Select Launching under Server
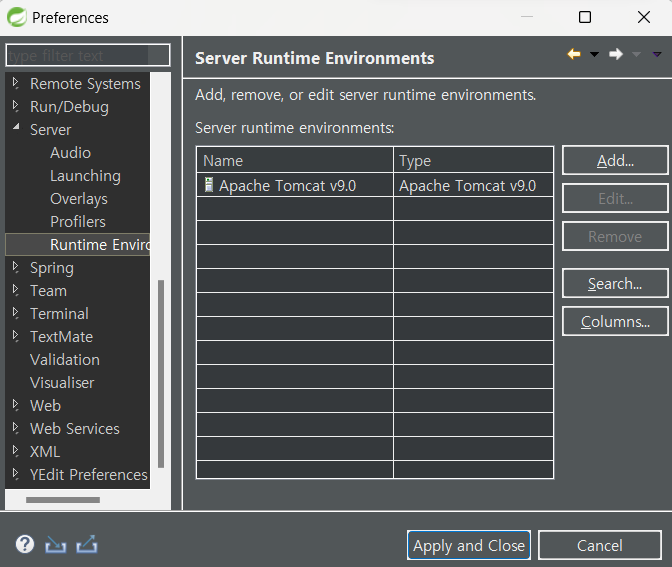This screenshot has width=672, height=567. click(85, 176)
